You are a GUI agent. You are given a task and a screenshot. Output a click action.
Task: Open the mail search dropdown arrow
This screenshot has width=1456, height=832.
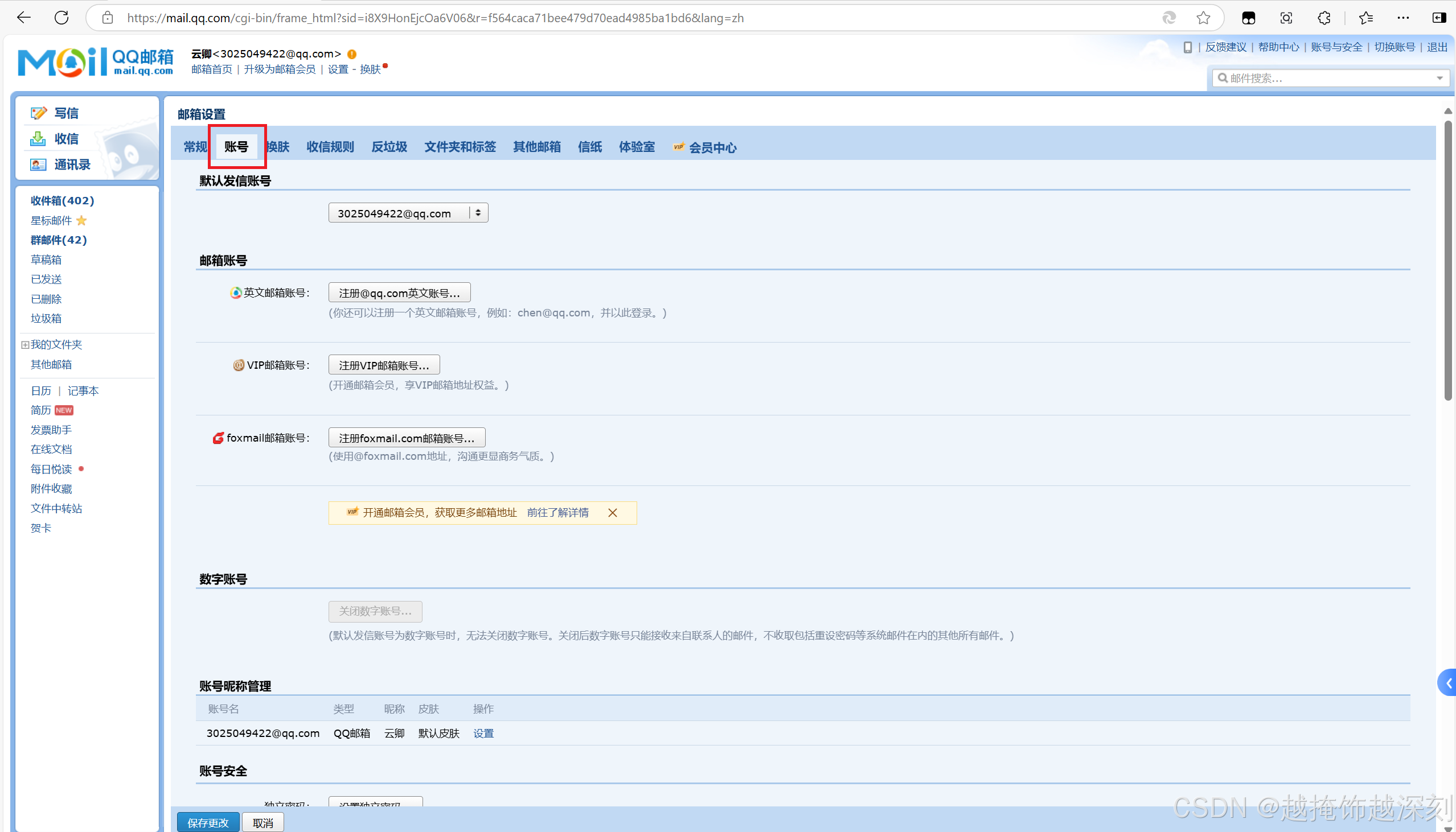click(x=1439, y=79)
